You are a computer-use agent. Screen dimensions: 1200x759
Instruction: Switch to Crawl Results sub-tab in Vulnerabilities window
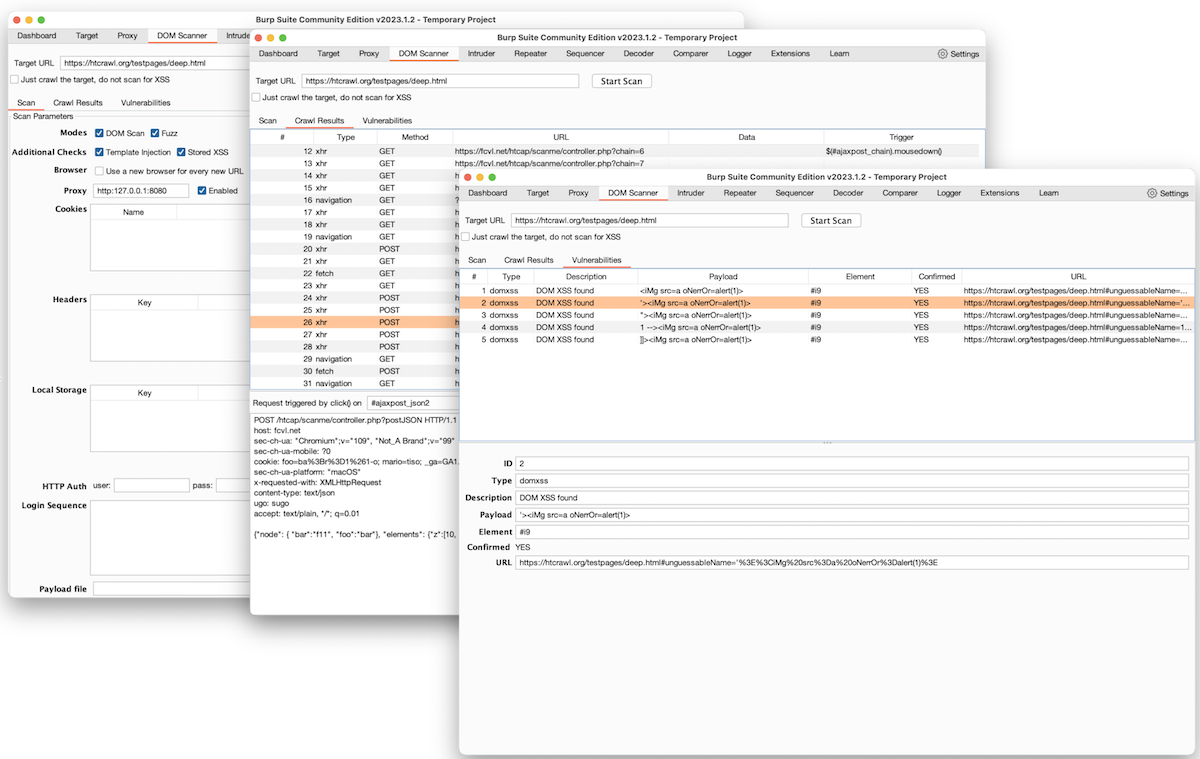pyautogui.click(x=529, y=260)
